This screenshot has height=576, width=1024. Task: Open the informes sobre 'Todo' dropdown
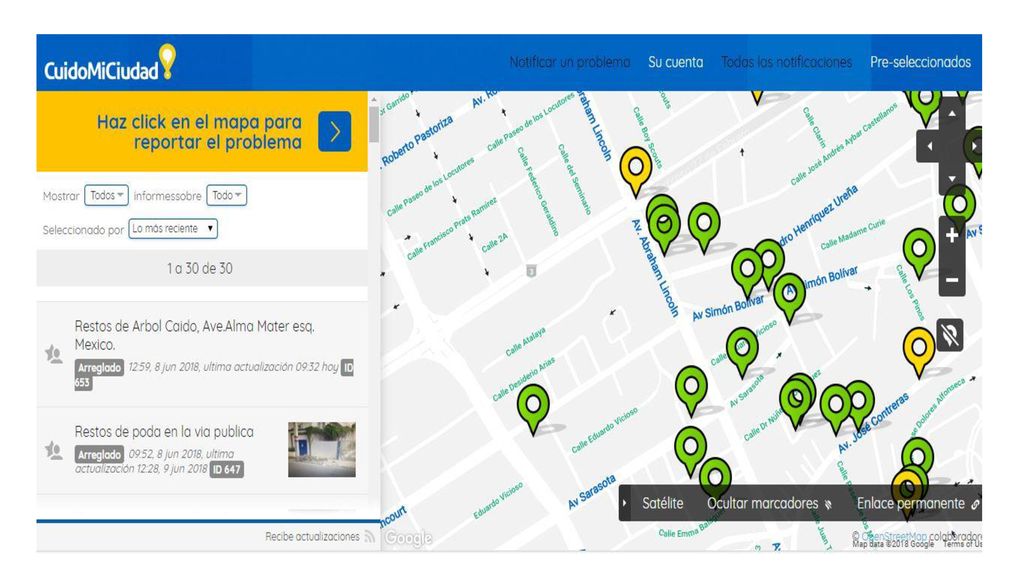227,195
